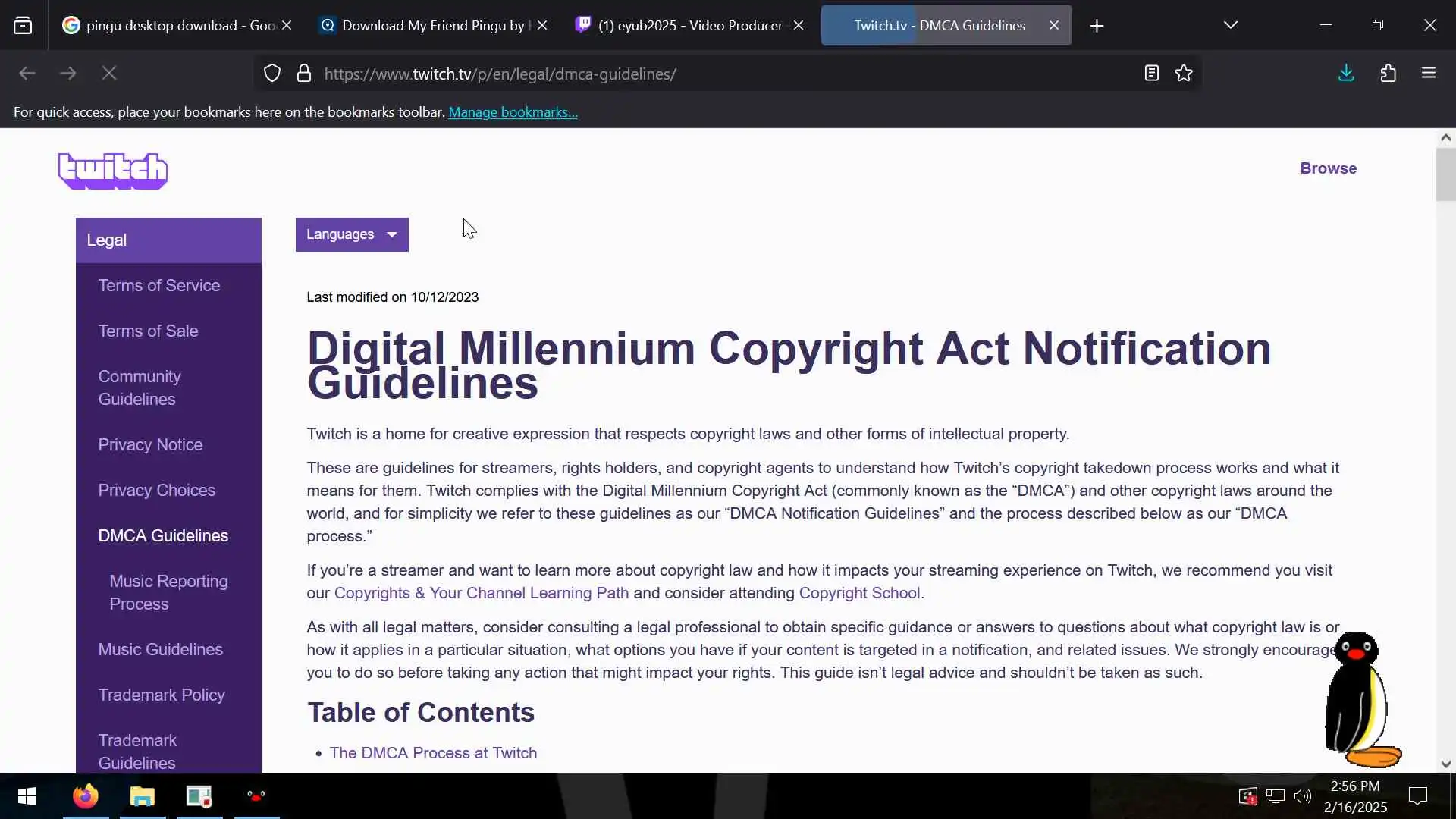This screenshot has height=819, width=1456.
Task: Toggle reader view icon in address bar
Action: pos(1151,74)
